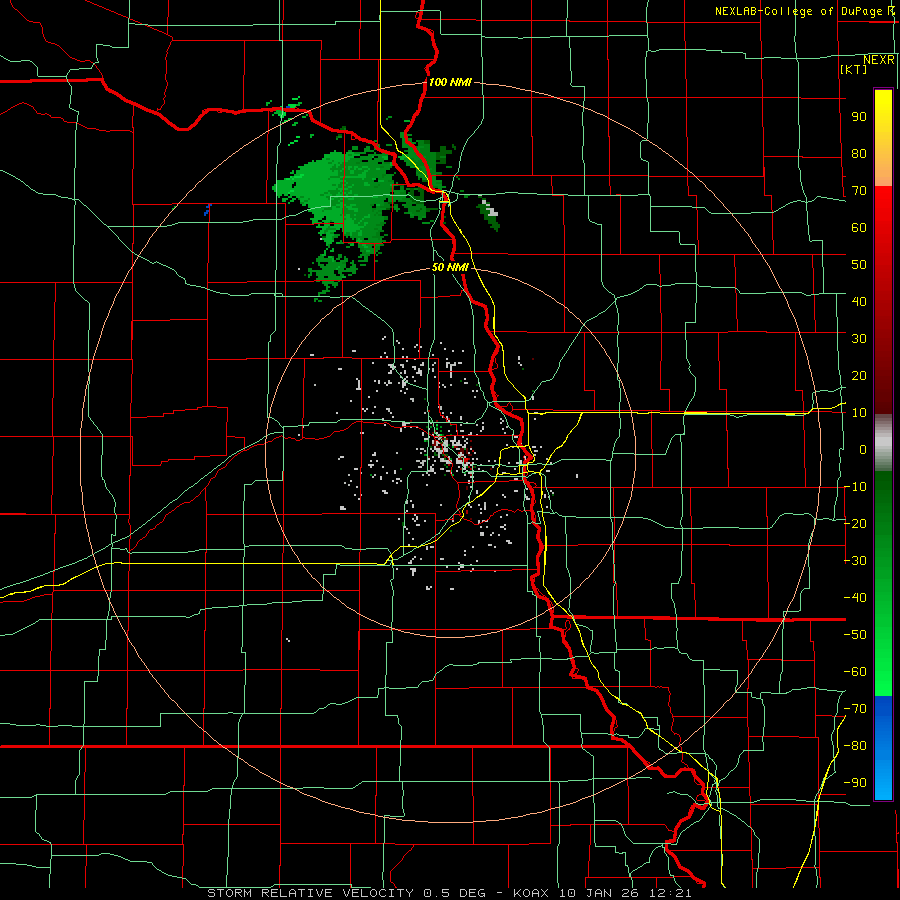Viewport: 900px width, 900px height.
Task: Click the -20 value on velocity scale
Action: (855, 524)
